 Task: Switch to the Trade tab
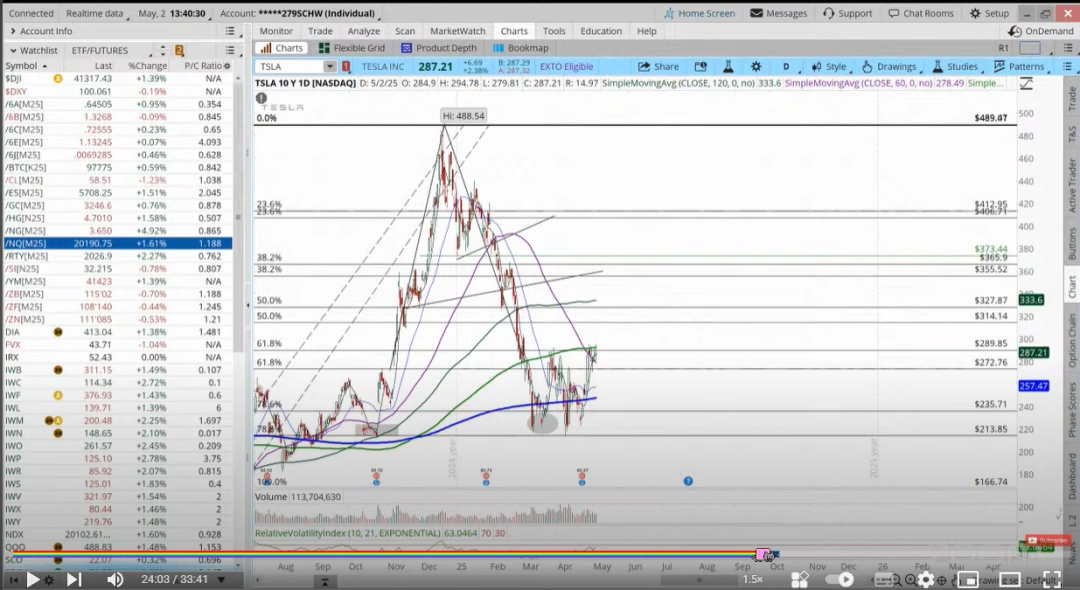(320, 31)
